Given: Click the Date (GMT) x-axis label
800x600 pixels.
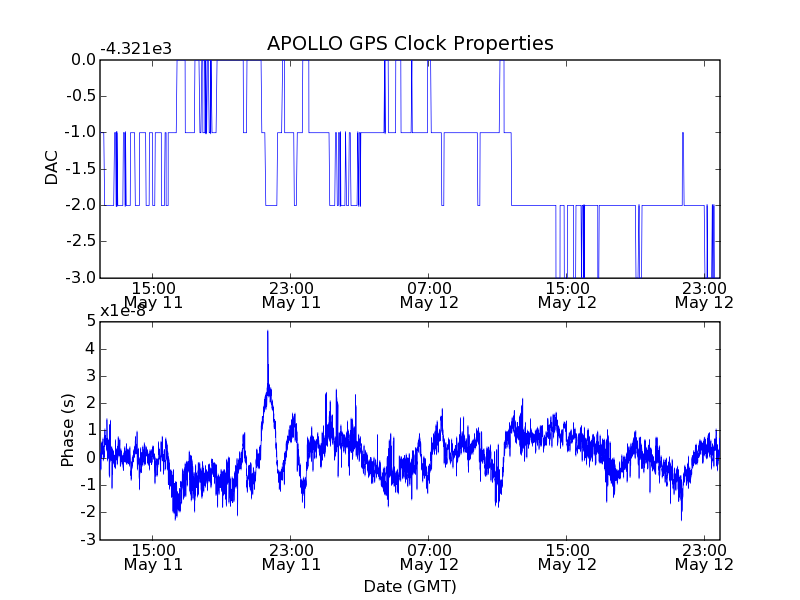Looking at the screenshot, I should click(x=410, y=586).
